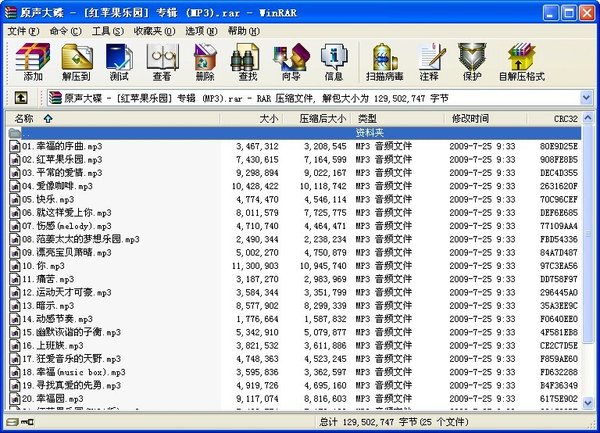600x433 pixels.
Task: Show archive 信息 (Info)
Action: [334, 62]
